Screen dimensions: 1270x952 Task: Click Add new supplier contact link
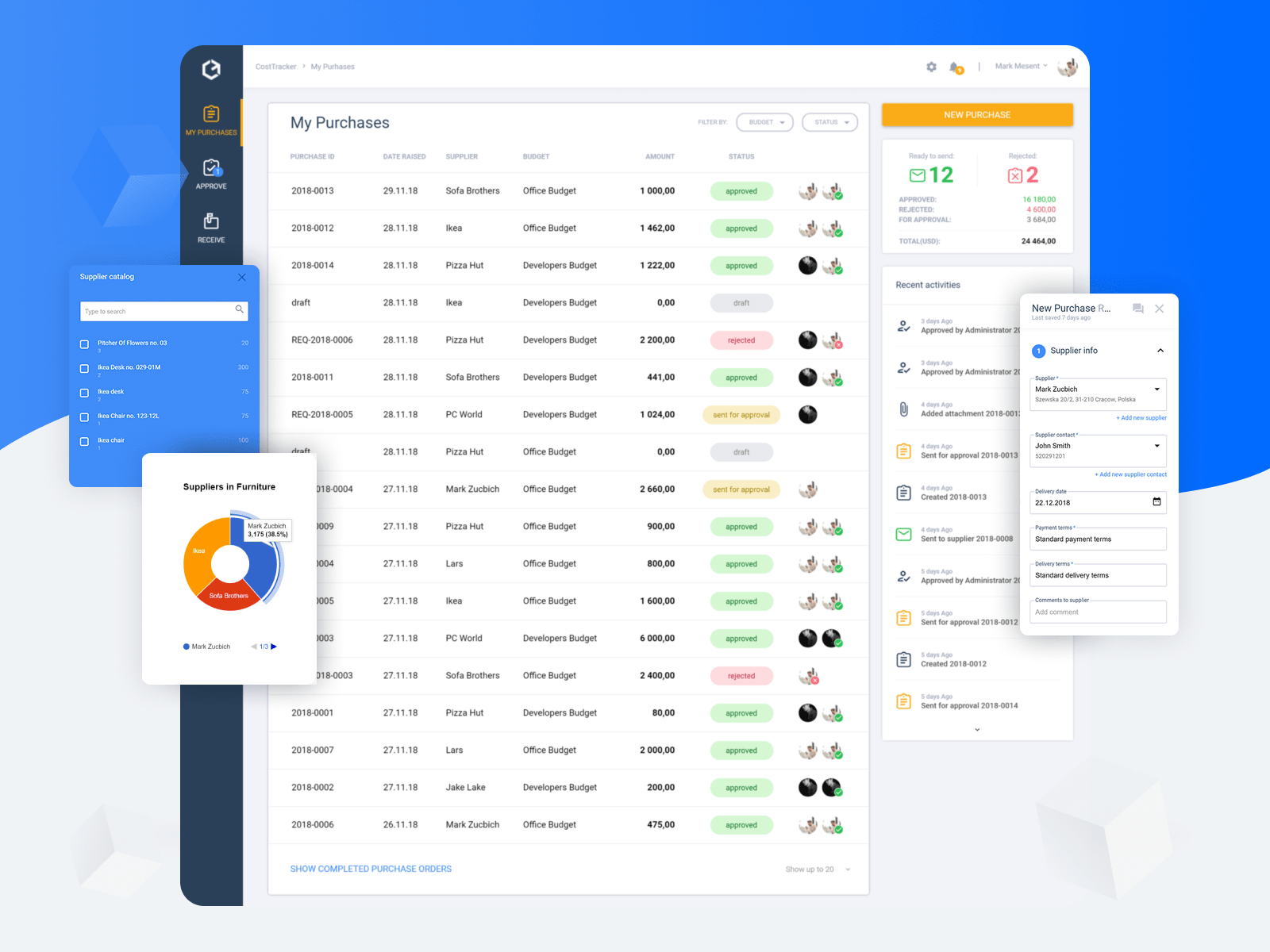click(x=1131, y=474)
